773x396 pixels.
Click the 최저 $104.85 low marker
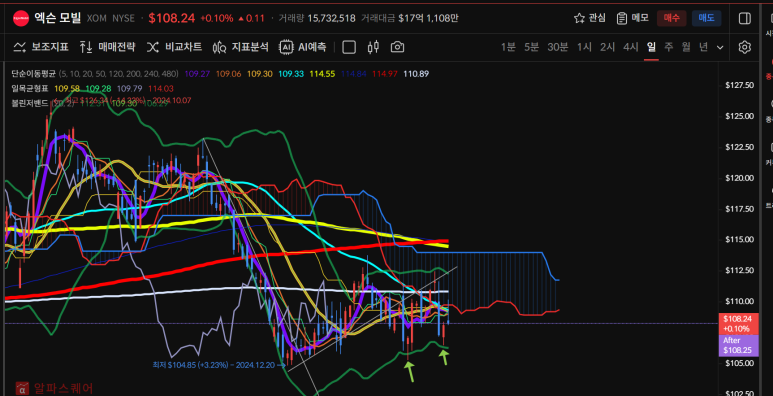pyautogui.click(x=219, y=365)
